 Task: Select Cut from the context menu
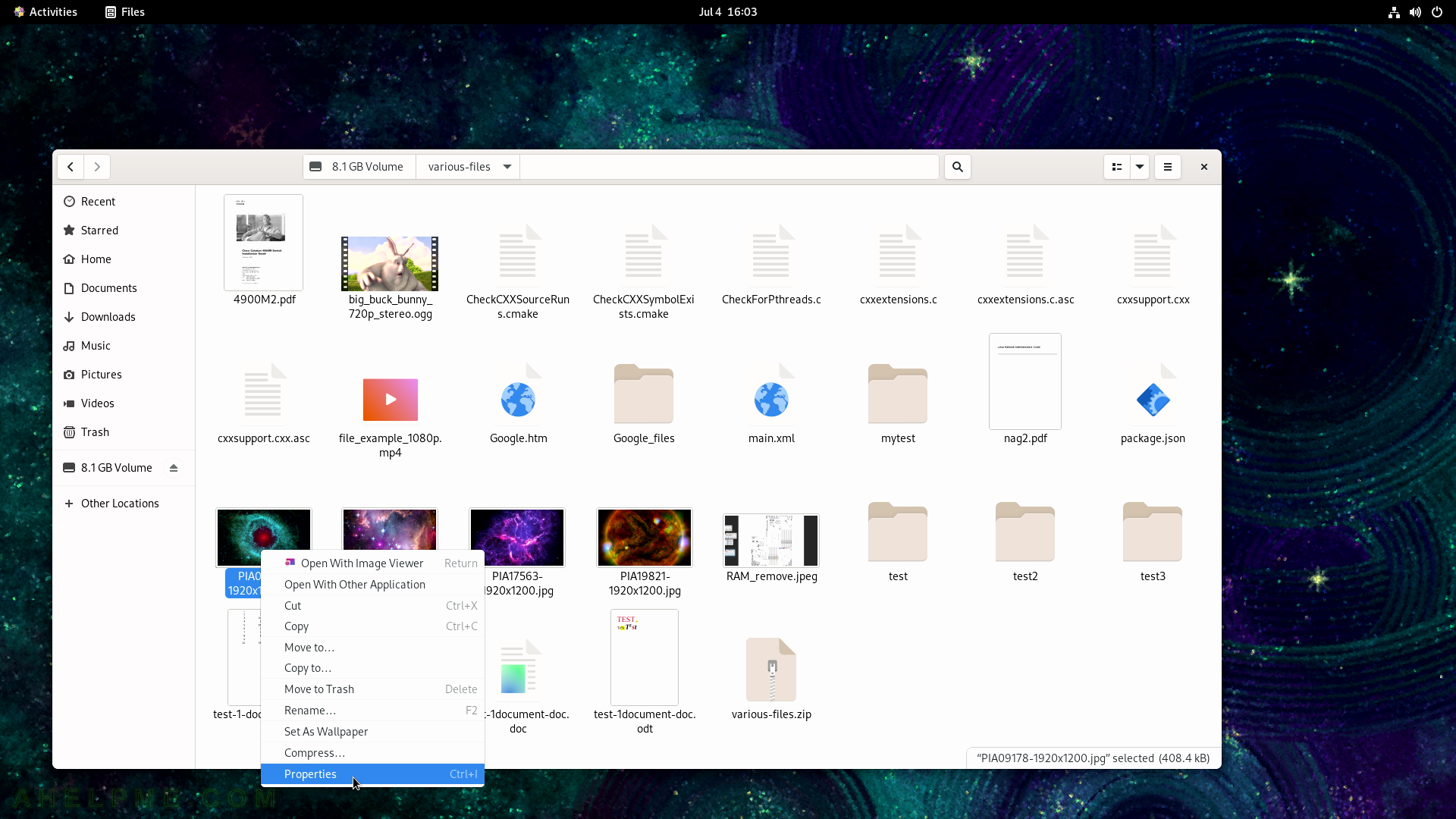click(372, 606)
